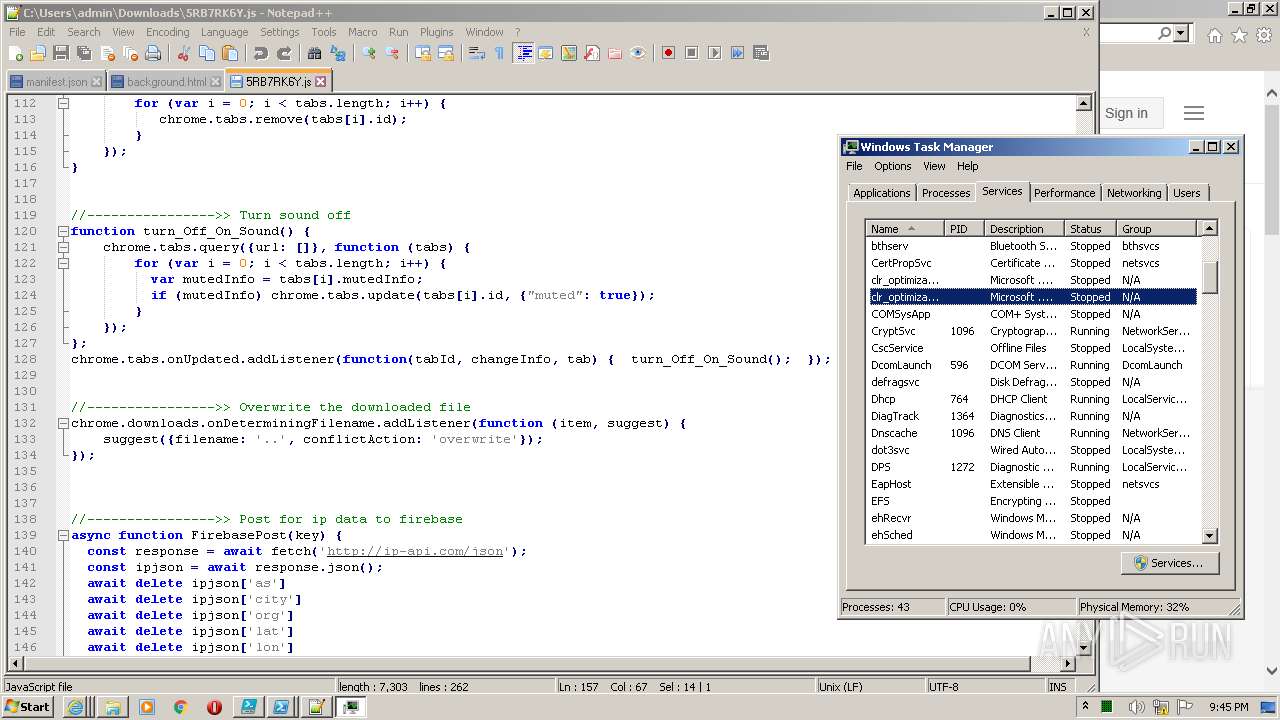Click the macro Playback toolbar icon
1280x720 pixels.
[x=714, y=53]
